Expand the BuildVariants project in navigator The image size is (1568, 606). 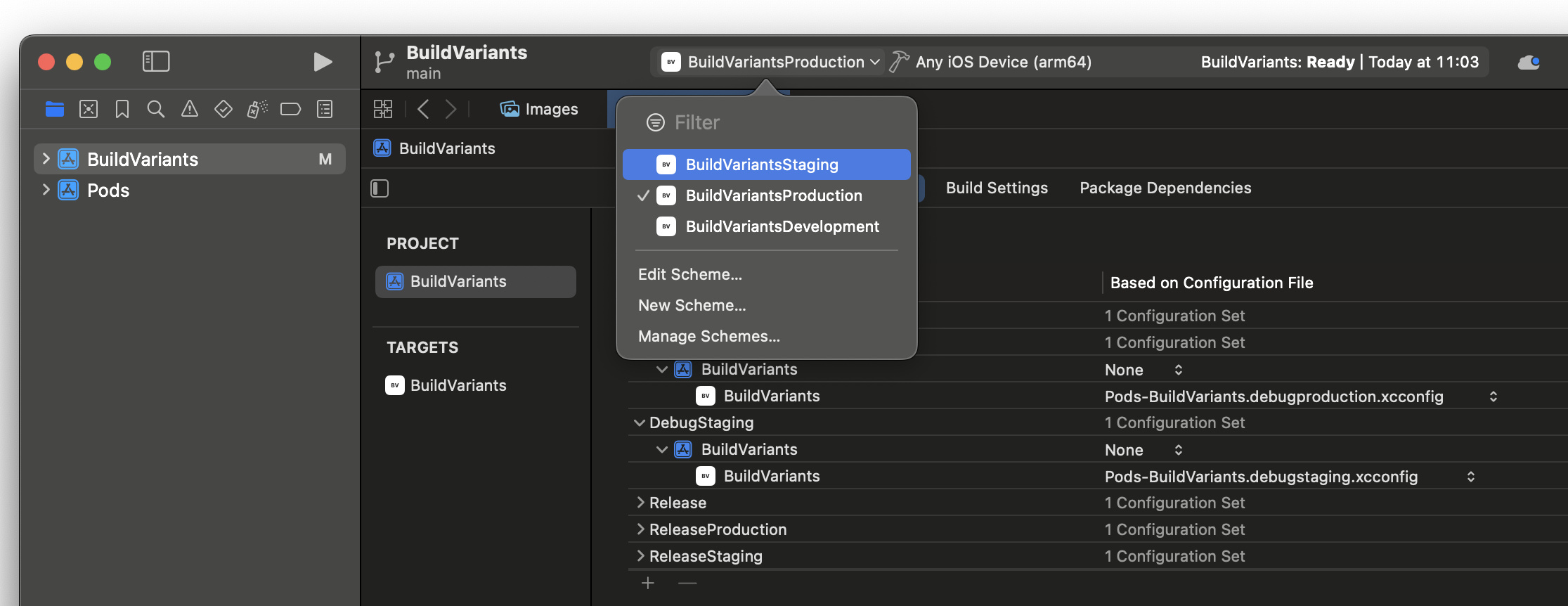(x=46, y=159)
